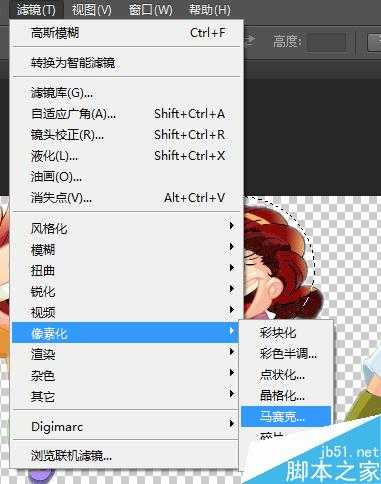This screenshot has width=381, height=484.
Task: Open the 窗口(W) menu
Action: (x=151, y=10)
